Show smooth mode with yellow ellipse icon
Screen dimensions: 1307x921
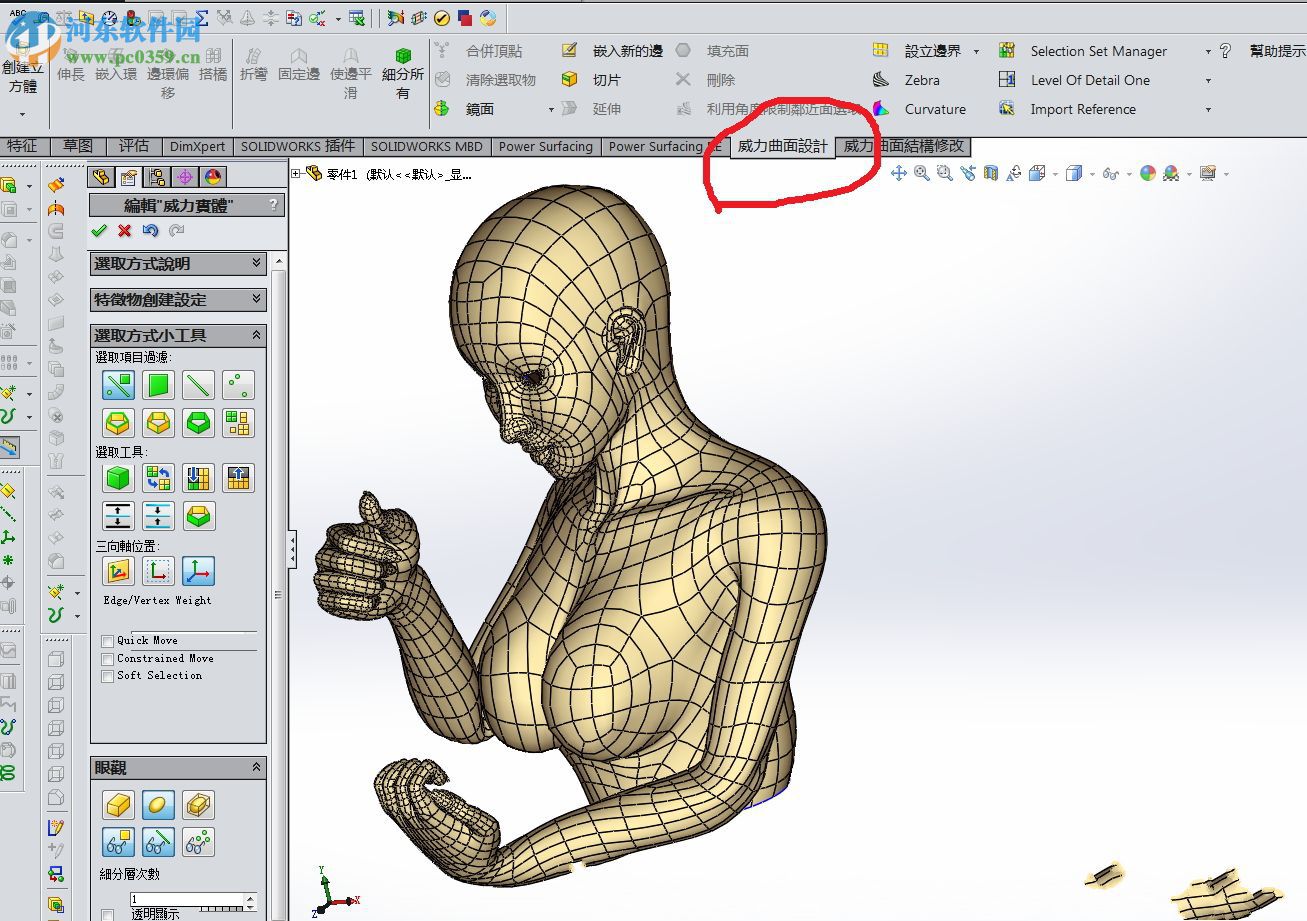pos(158,804)
